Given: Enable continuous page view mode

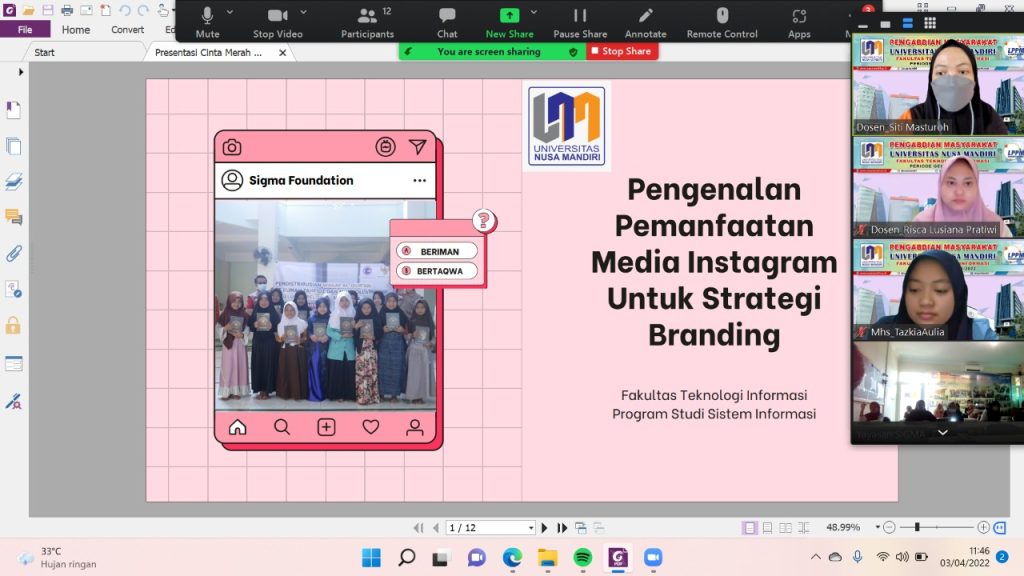Looking at the screenshot, I should [x=767, y=528].
